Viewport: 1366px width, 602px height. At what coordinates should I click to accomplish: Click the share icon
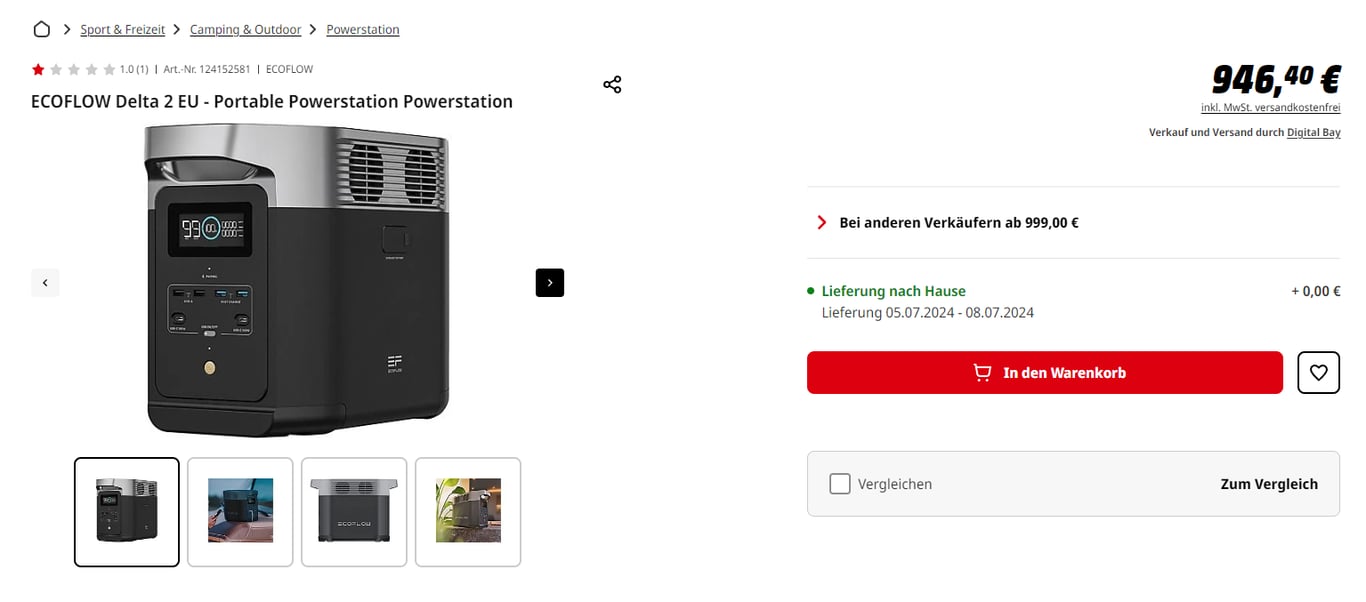point(612,85)
